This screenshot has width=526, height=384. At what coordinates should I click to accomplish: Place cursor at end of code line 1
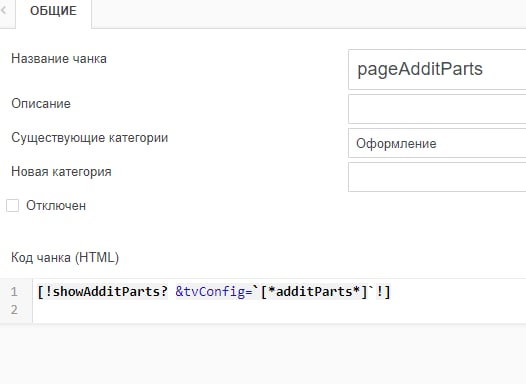(391, 291)
